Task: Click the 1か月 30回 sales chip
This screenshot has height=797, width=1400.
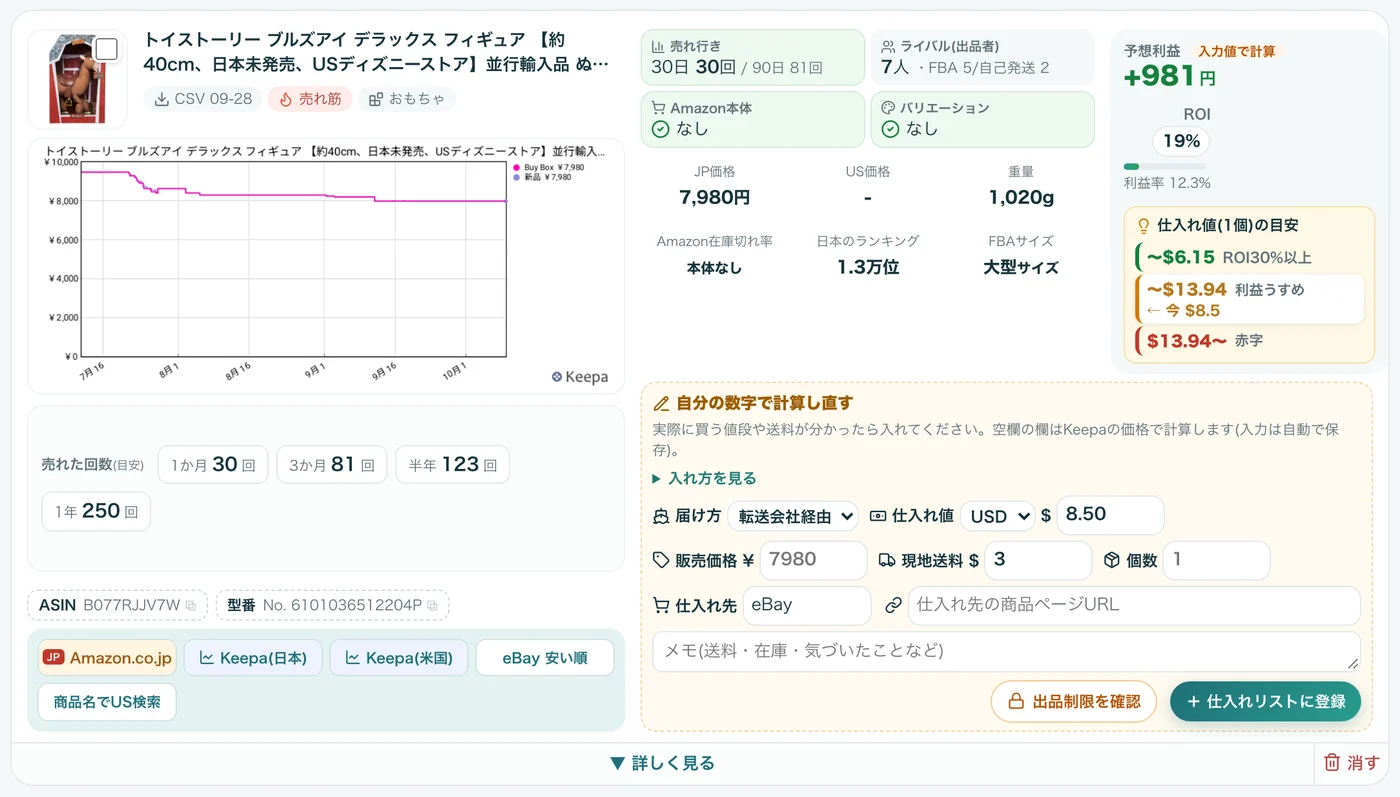Action: click(x=213, y=465)
